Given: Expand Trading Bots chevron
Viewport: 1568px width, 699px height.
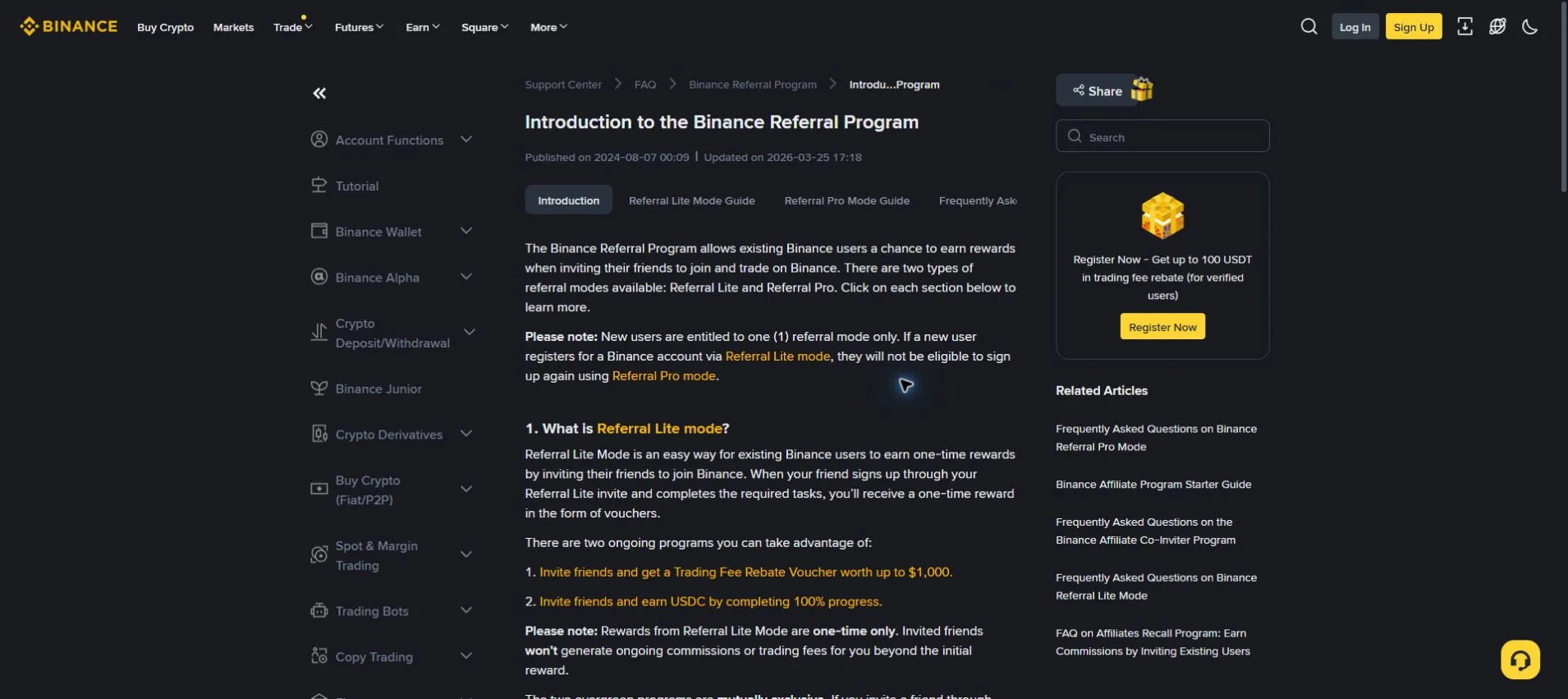Looking at the screenshot, I should coord(466,610).
